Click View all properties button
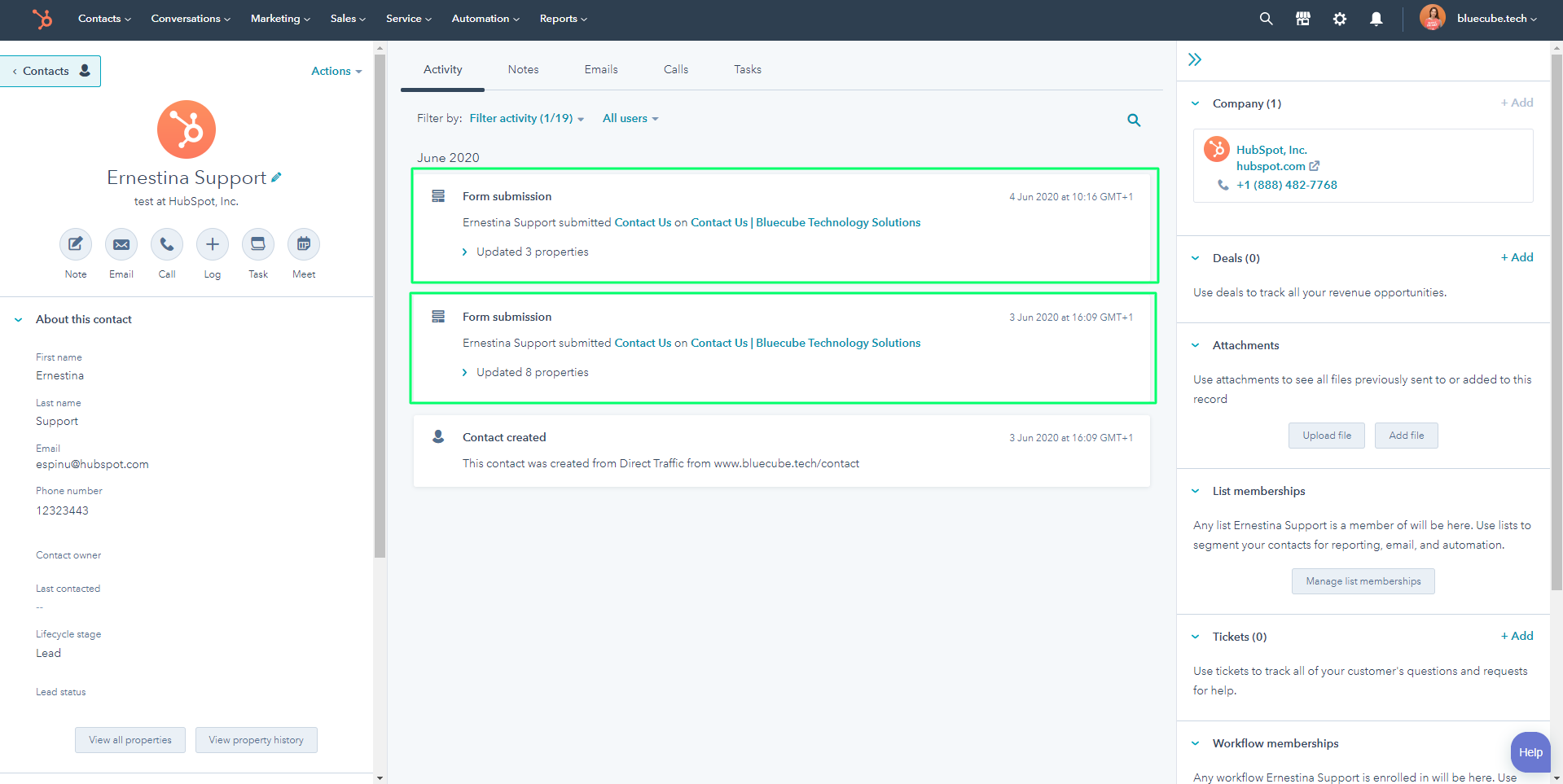This screenshot has height=784, width=1563. [x=130, y=740]
